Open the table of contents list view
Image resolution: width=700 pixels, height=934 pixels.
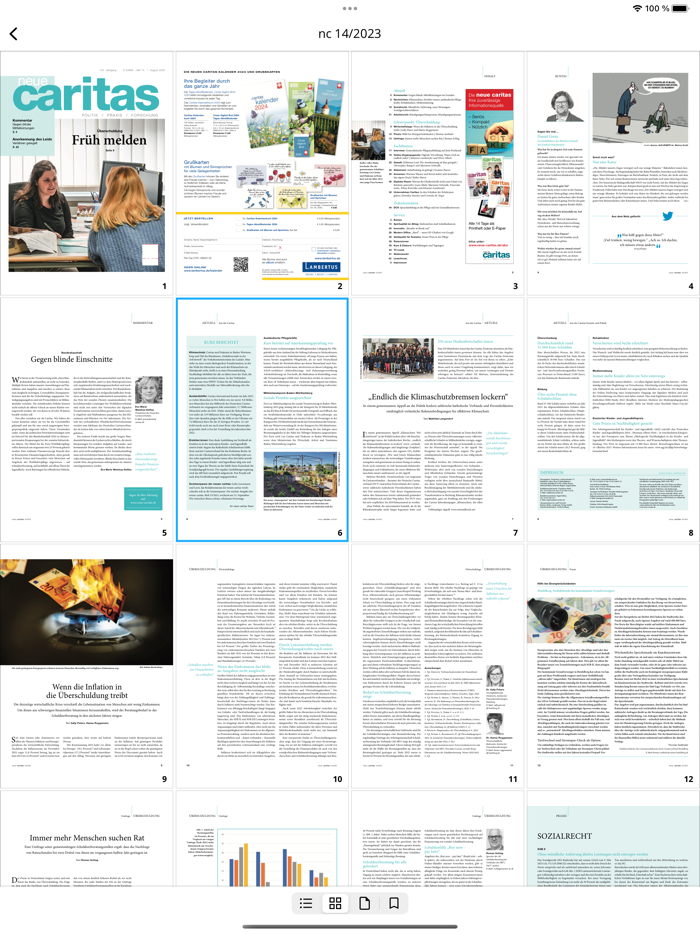pos(306,904)
